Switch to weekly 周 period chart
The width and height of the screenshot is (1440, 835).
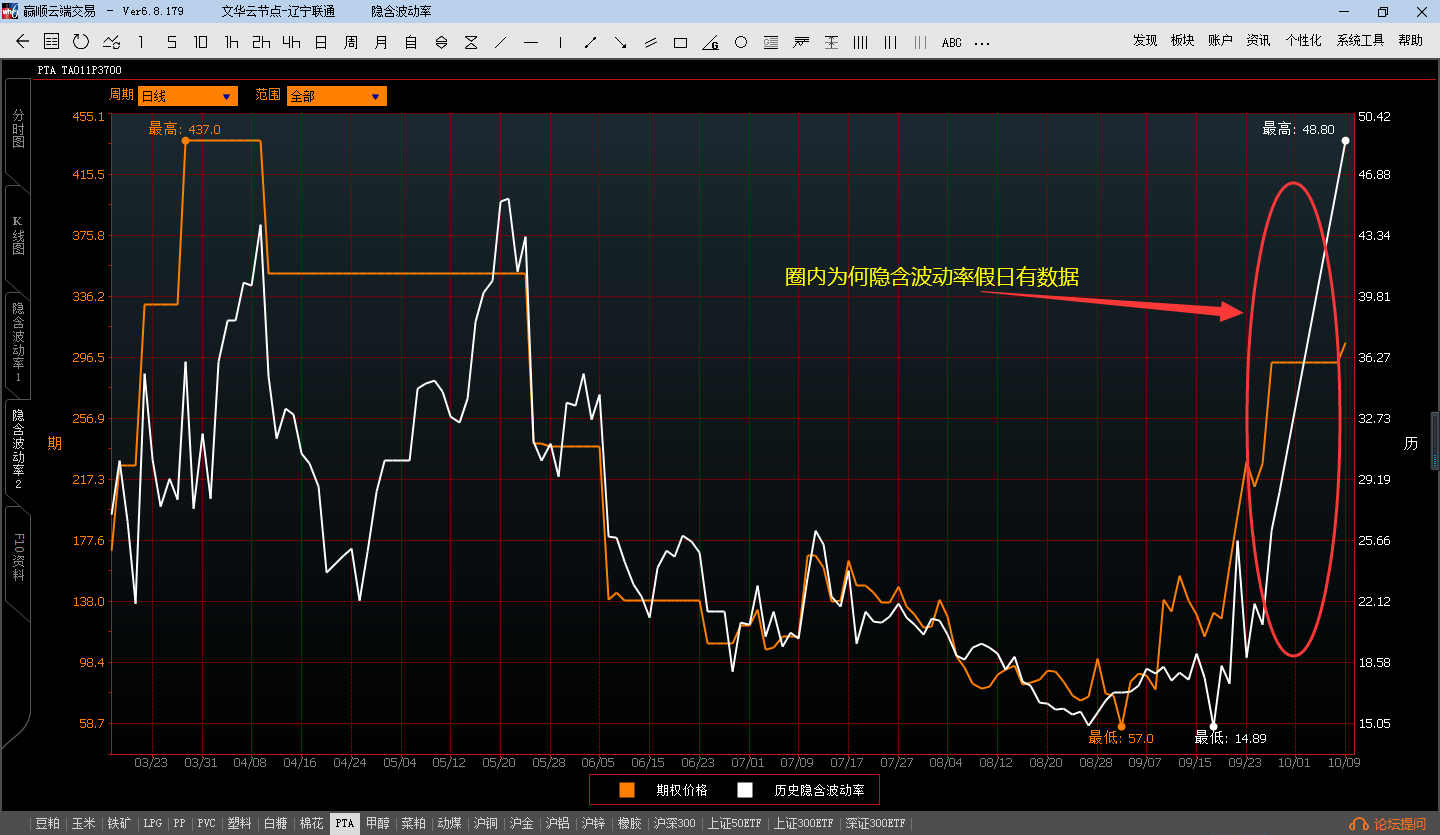(351, 42)
